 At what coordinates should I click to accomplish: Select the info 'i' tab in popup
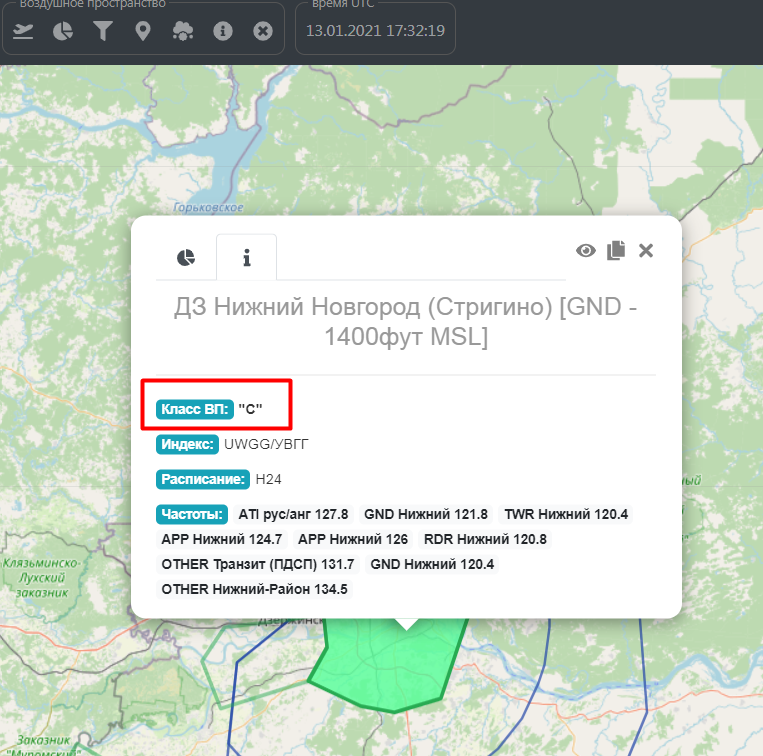click(x=246, y=258)
